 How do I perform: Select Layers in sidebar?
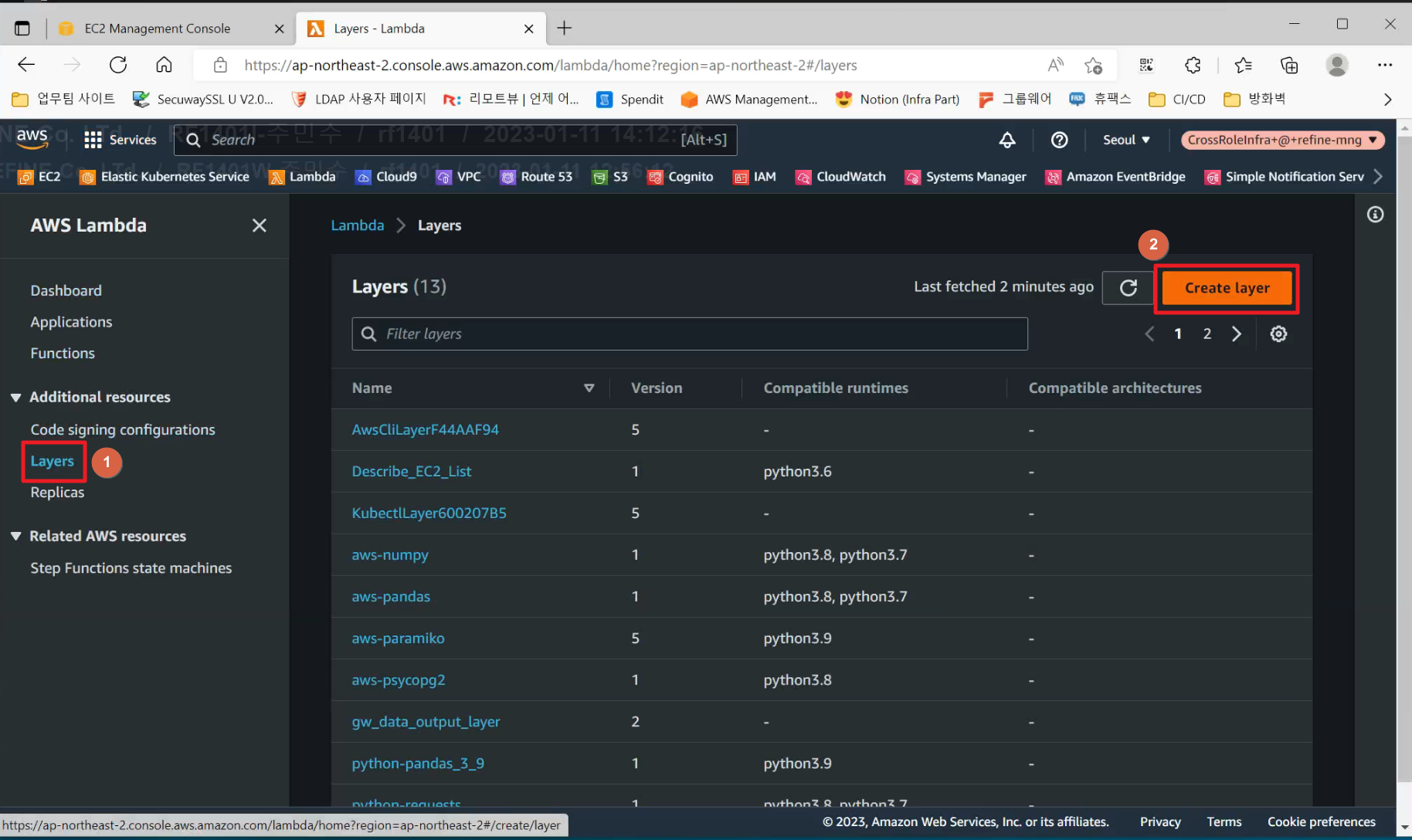tap(53, 461)
